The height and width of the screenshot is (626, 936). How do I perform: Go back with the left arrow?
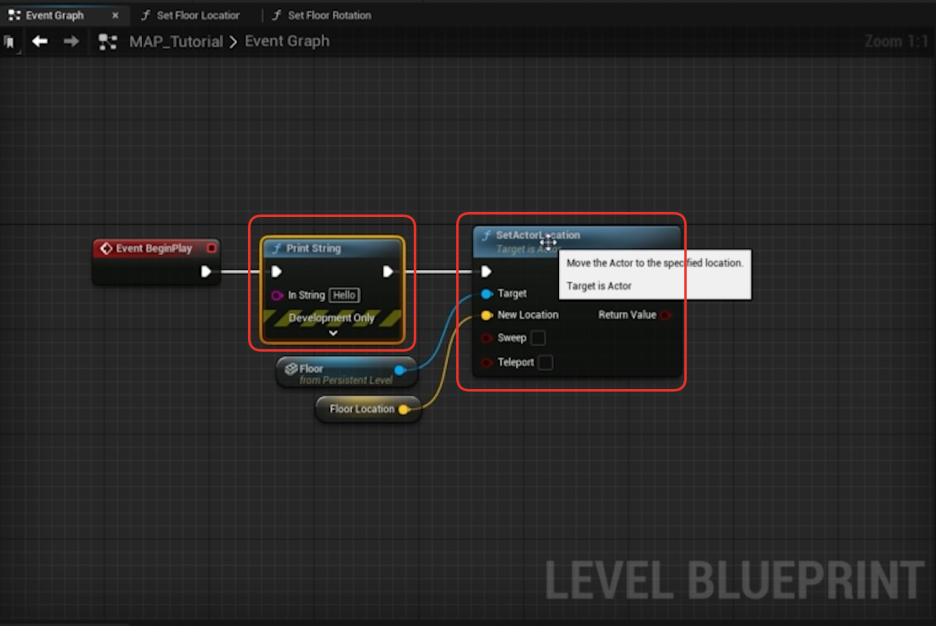(40, 41)
